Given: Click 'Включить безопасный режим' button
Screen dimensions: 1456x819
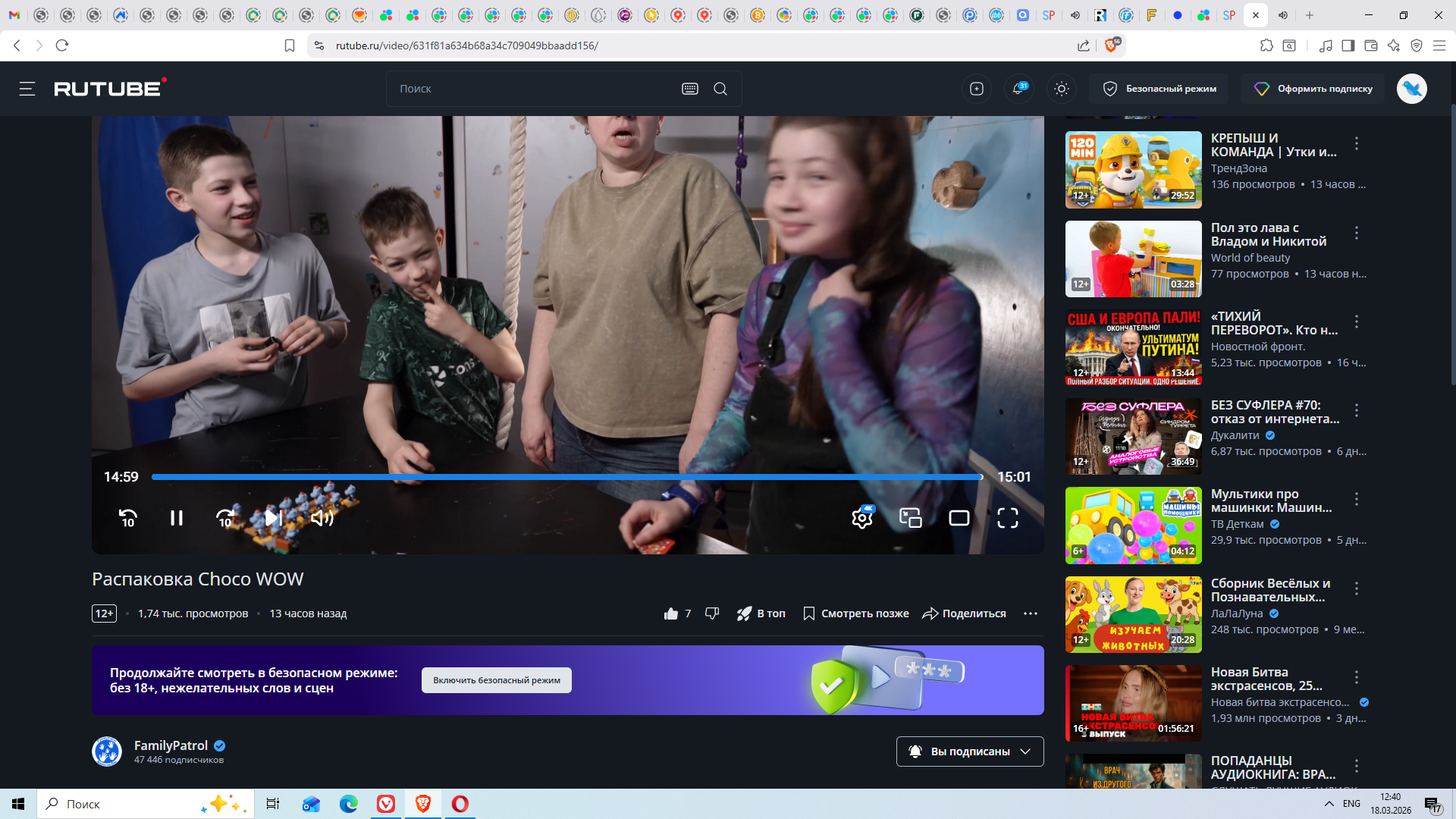Looking at the screenshot, I should tap(497, 680).
